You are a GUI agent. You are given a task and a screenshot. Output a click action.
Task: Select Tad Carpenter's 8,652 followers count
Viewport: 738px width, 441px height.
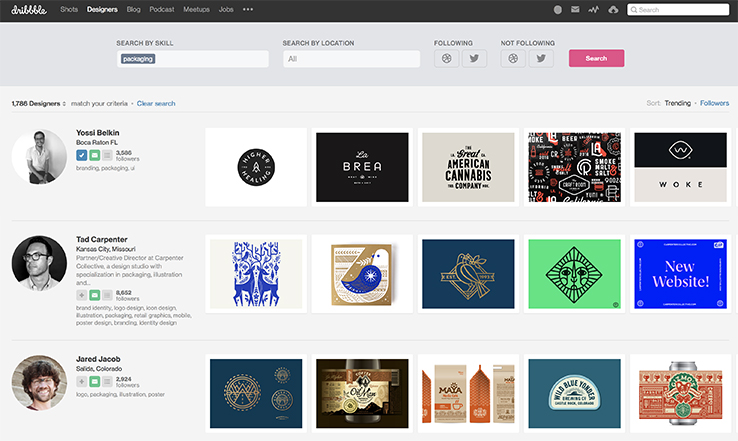pos(128,296)
